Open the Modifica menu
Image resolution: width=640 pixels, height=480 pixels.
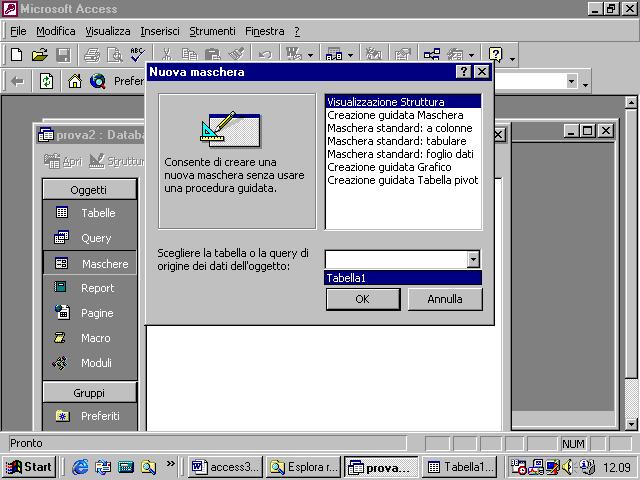click(x=56, y=31)
